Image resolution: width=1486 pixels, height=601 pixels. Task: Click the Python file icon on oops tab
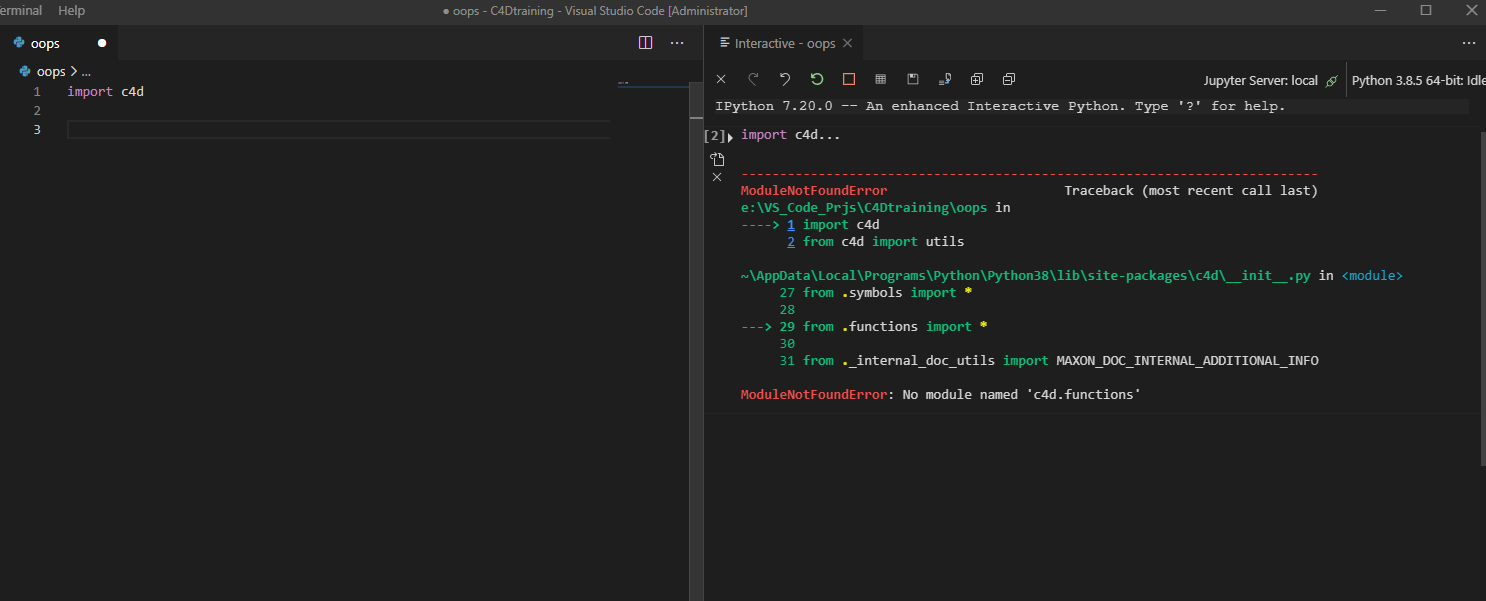[x=19, y=43]
